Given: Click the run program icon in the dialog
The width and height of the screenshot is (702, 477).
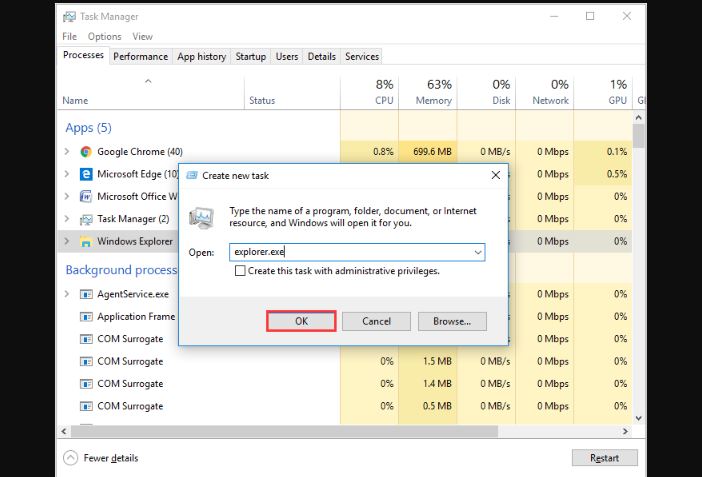Looking at the screenshot, I should coord(201,218).
